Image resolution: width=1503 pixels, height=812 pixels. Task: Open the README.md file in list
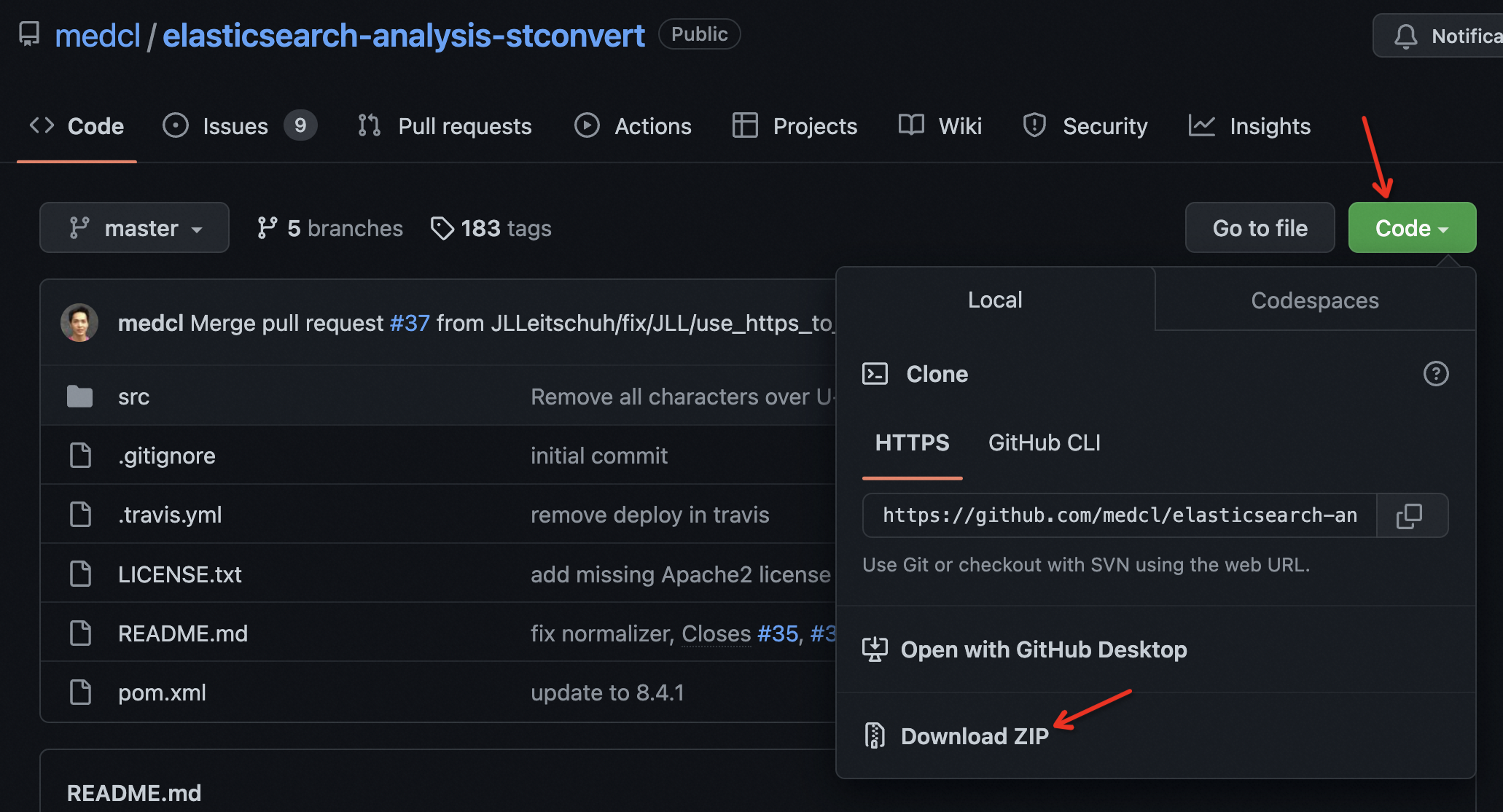click(x=183, y=633)
